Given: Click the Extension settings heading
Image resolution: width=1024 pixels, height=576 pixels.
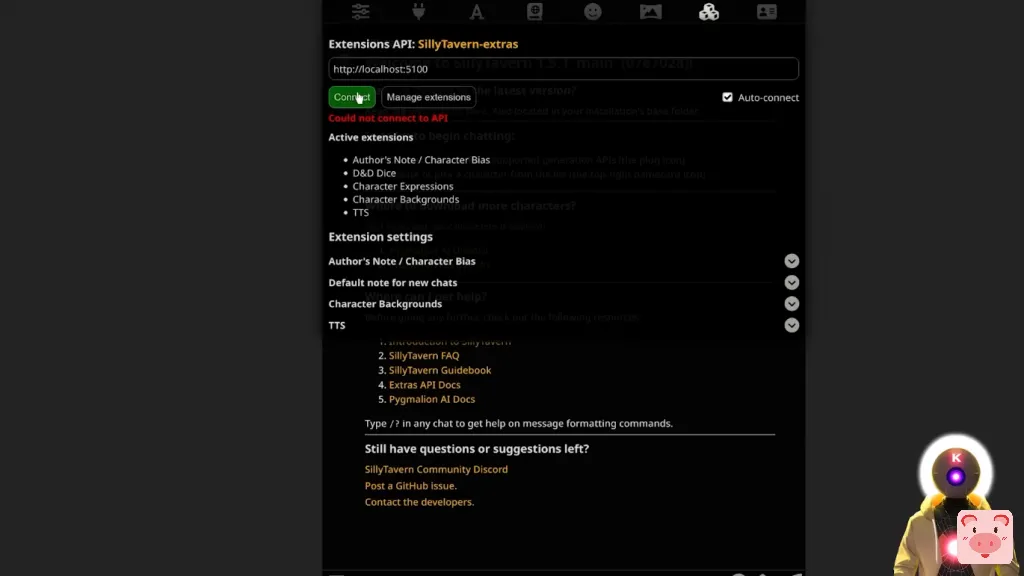Looking at the screenshot, I should tap(381, 237).
